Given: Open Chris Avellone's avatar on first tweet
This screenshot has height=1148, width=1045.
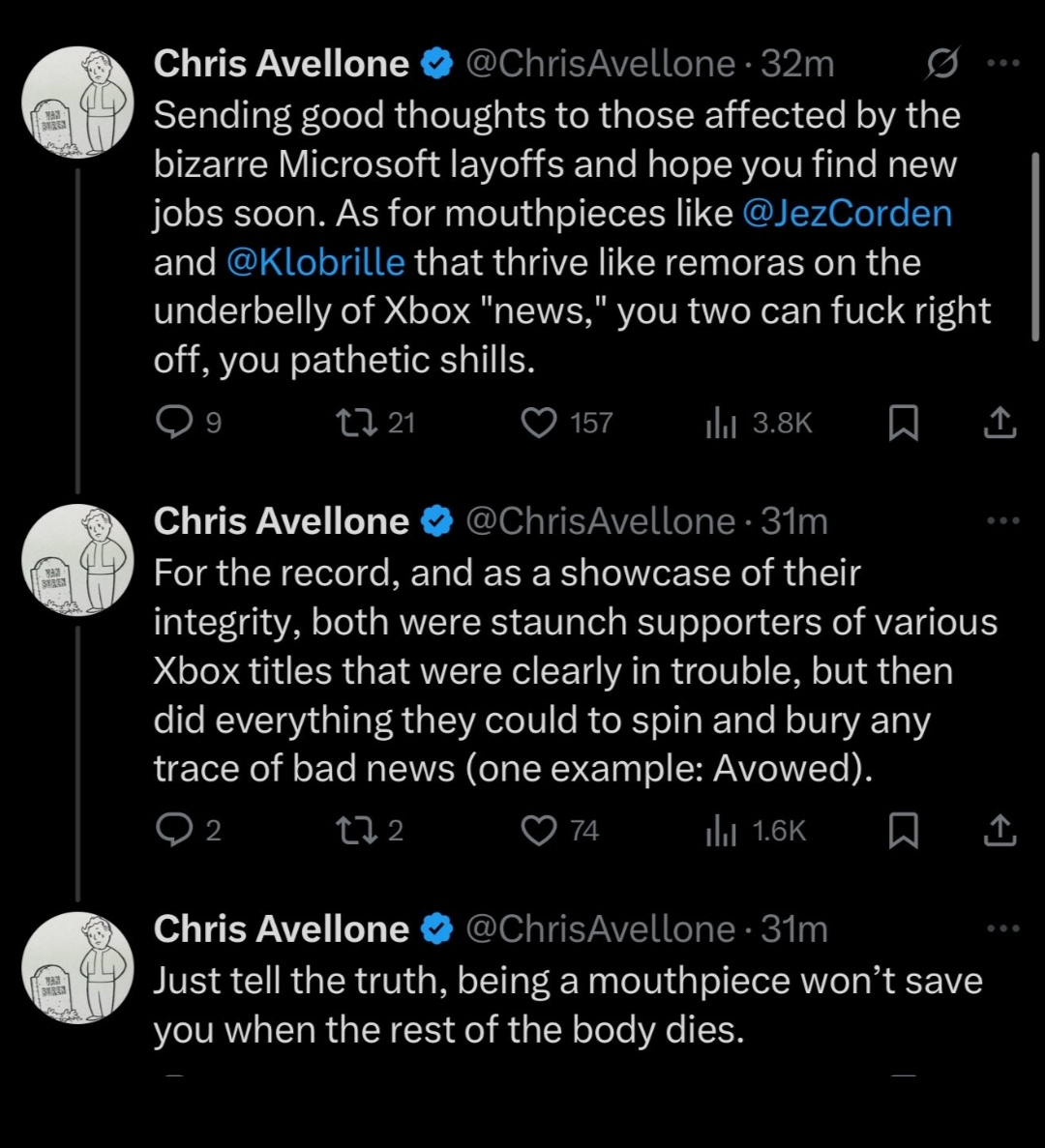Looking at the screenshot, I should [x=77, y=102].
